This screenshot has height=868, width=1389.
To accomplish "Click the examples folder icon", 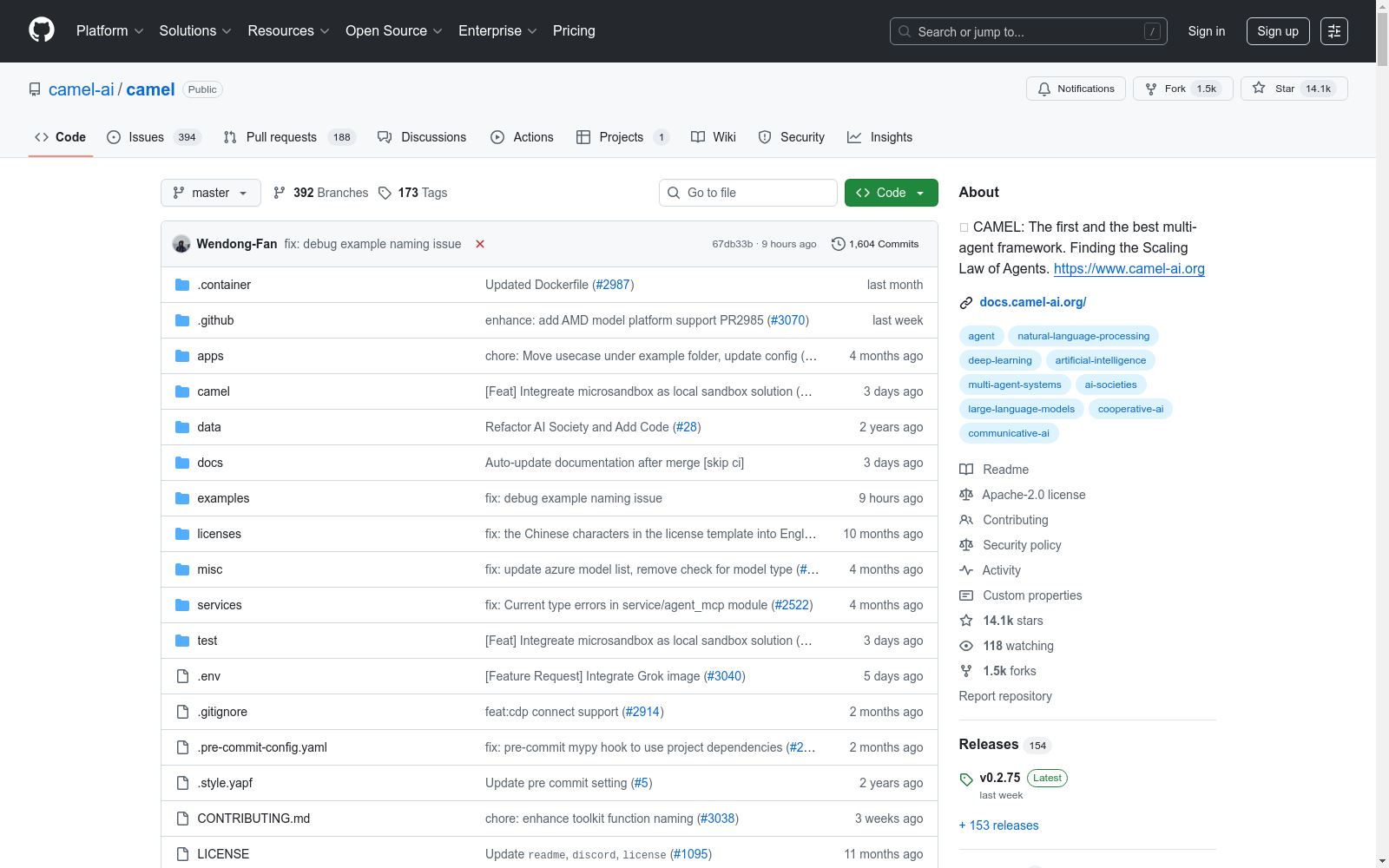I will coord(182,498).
